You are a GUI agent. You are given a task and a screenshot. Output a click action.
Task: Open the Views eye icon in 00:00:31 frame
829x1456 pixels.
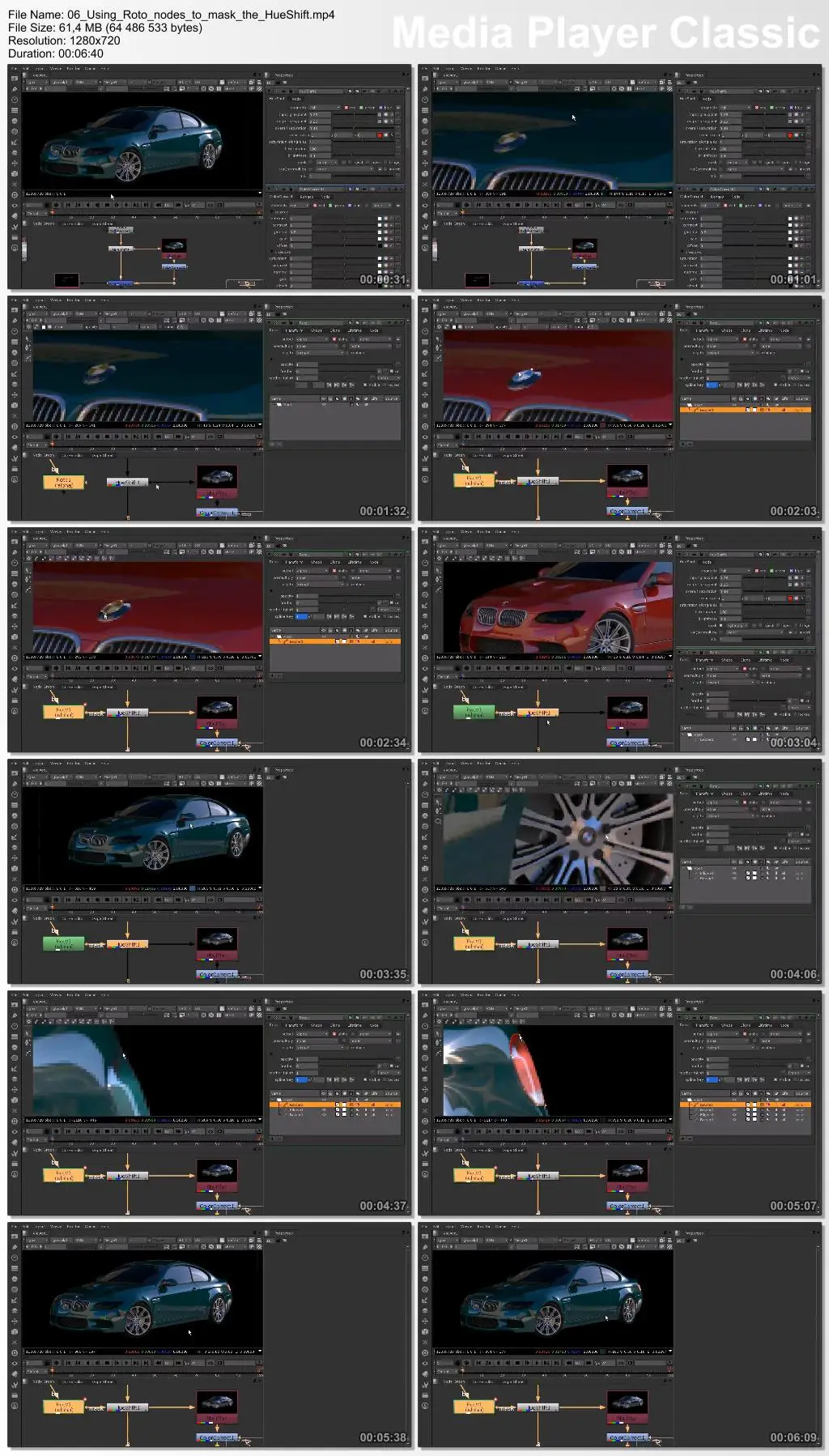[x=15, y=205]
